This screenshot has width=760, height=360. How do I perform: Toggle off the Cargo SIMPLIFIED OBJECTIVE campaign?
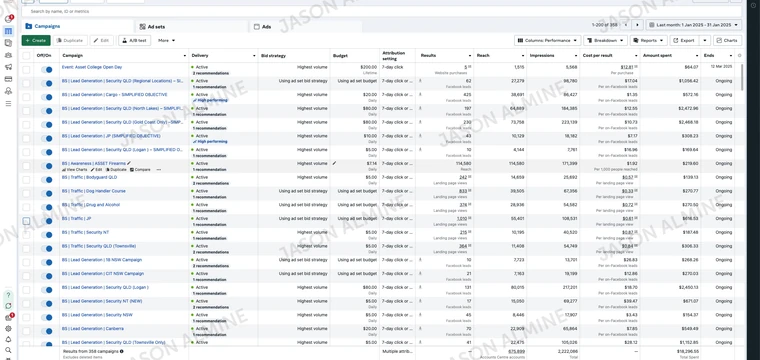tap(47, 97)
